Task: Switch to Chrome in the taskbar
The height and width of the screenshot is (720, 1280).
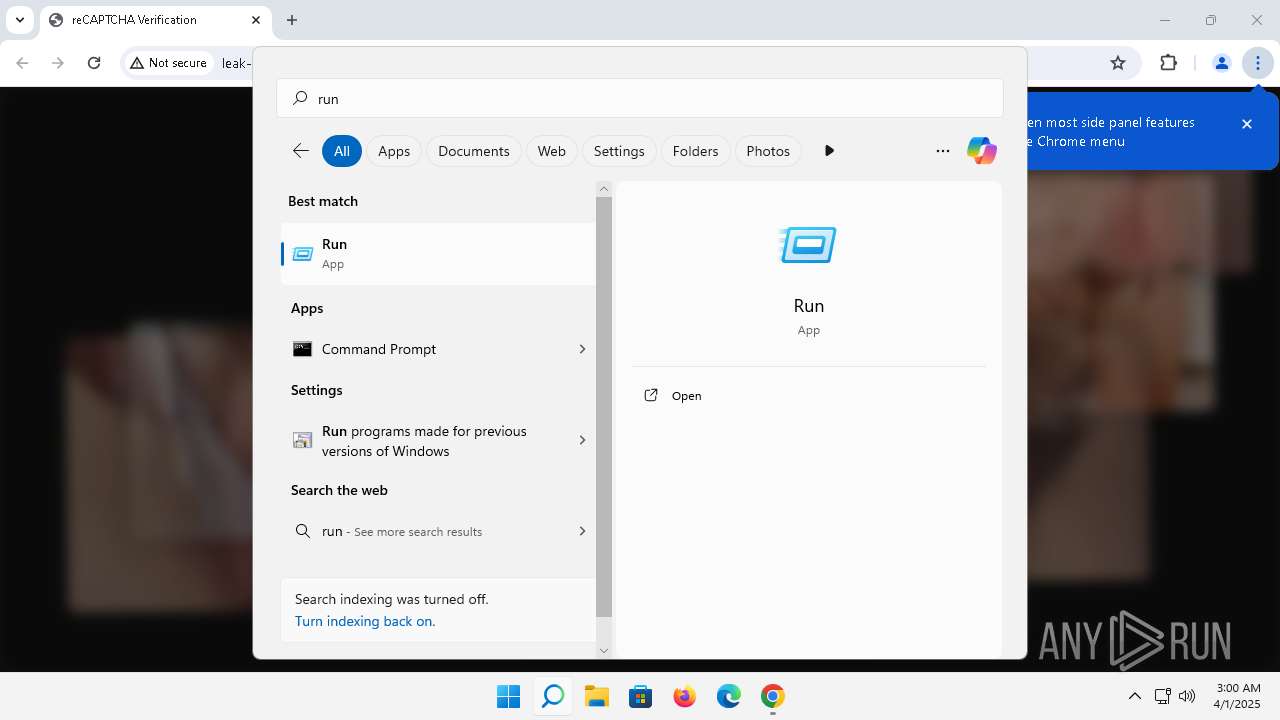Action: [x=773, y=696]
